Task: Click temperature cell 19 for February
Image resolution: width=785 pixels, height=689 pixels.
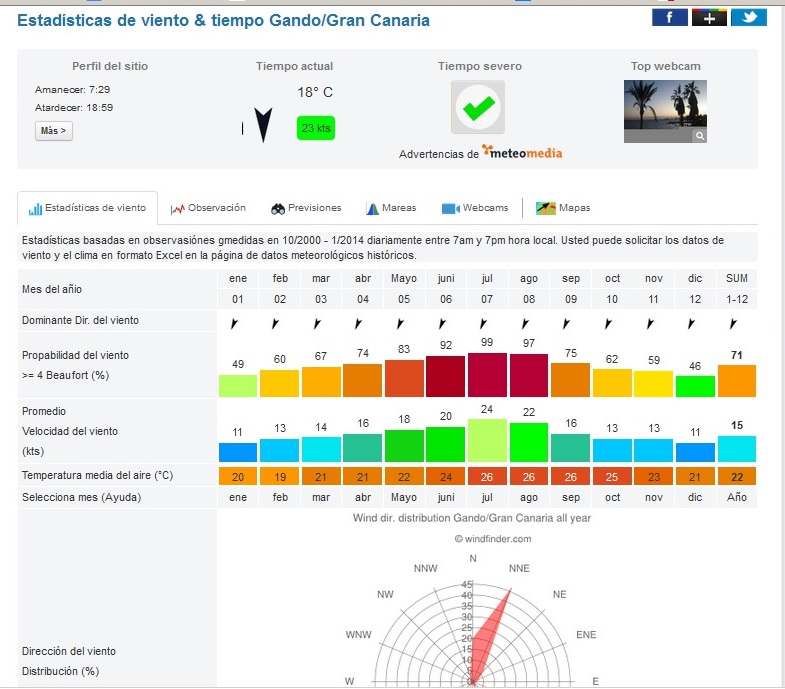Action: pos(280,477)
